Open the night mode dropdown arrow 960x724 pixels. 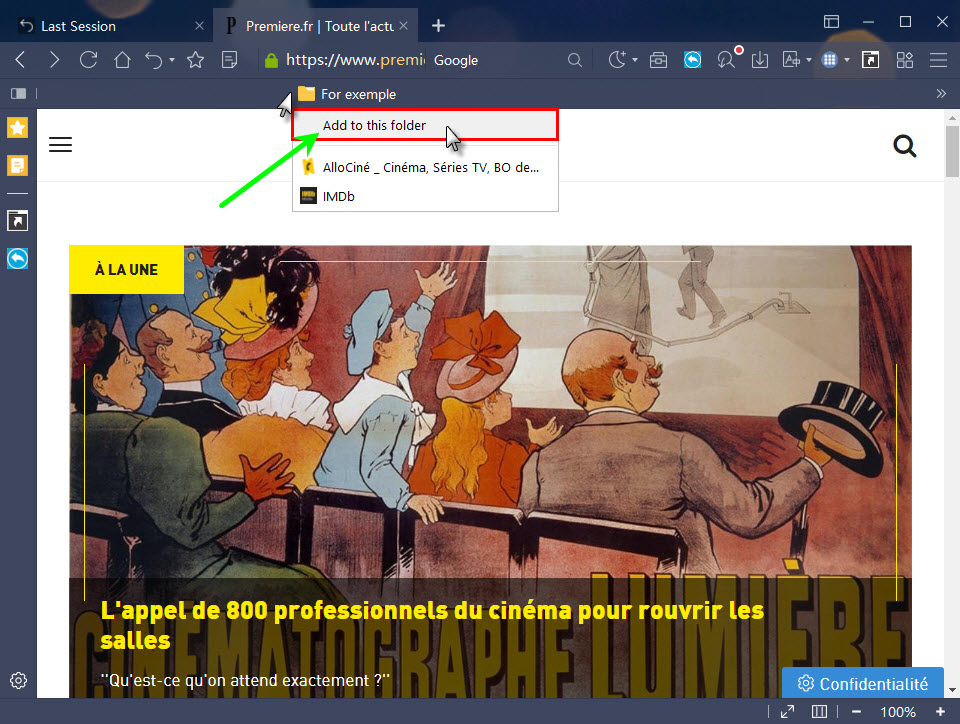[x=635, y=60]
